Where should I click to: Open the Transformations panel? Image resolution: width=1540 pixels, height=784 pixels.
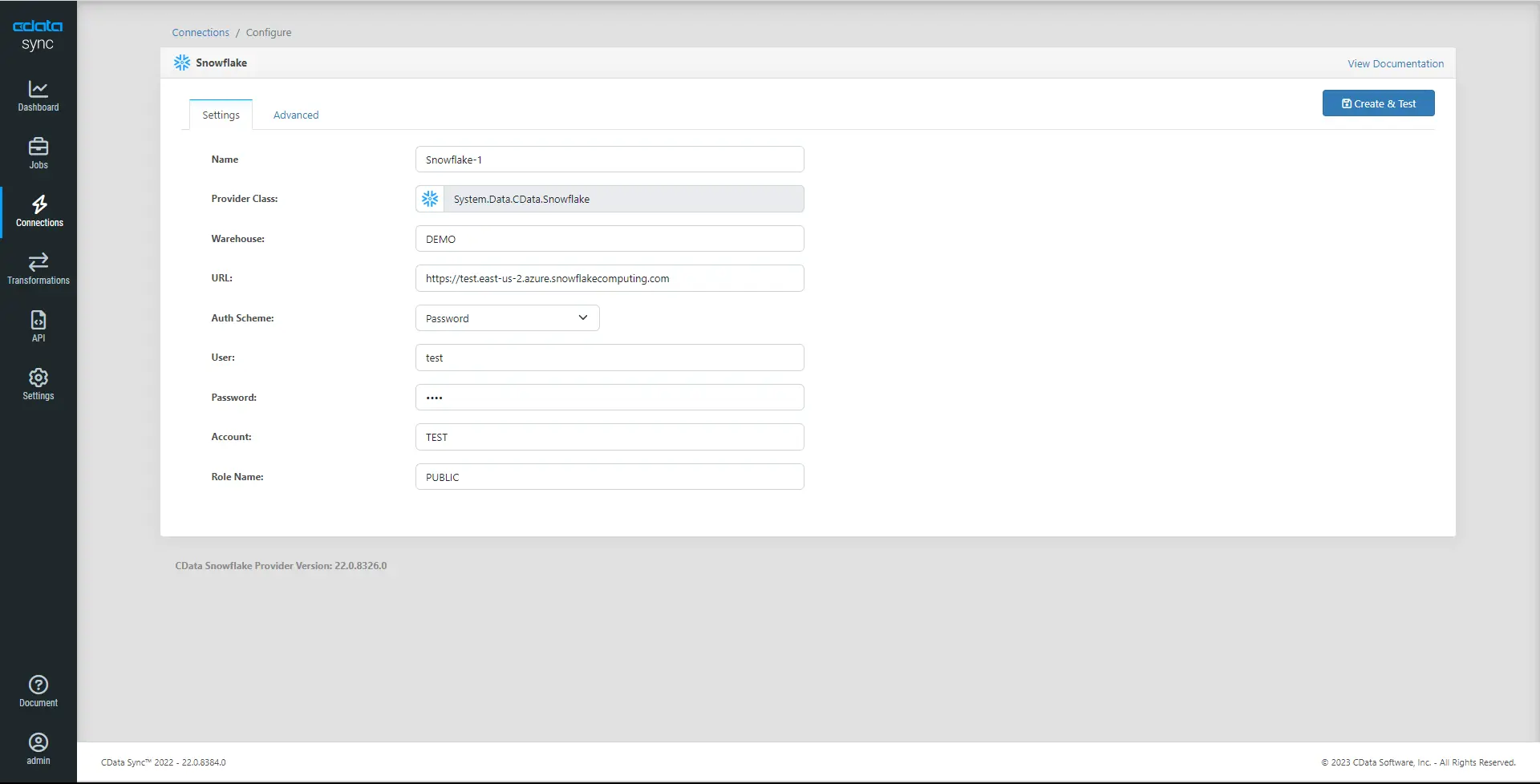click(x=38, y=268)
